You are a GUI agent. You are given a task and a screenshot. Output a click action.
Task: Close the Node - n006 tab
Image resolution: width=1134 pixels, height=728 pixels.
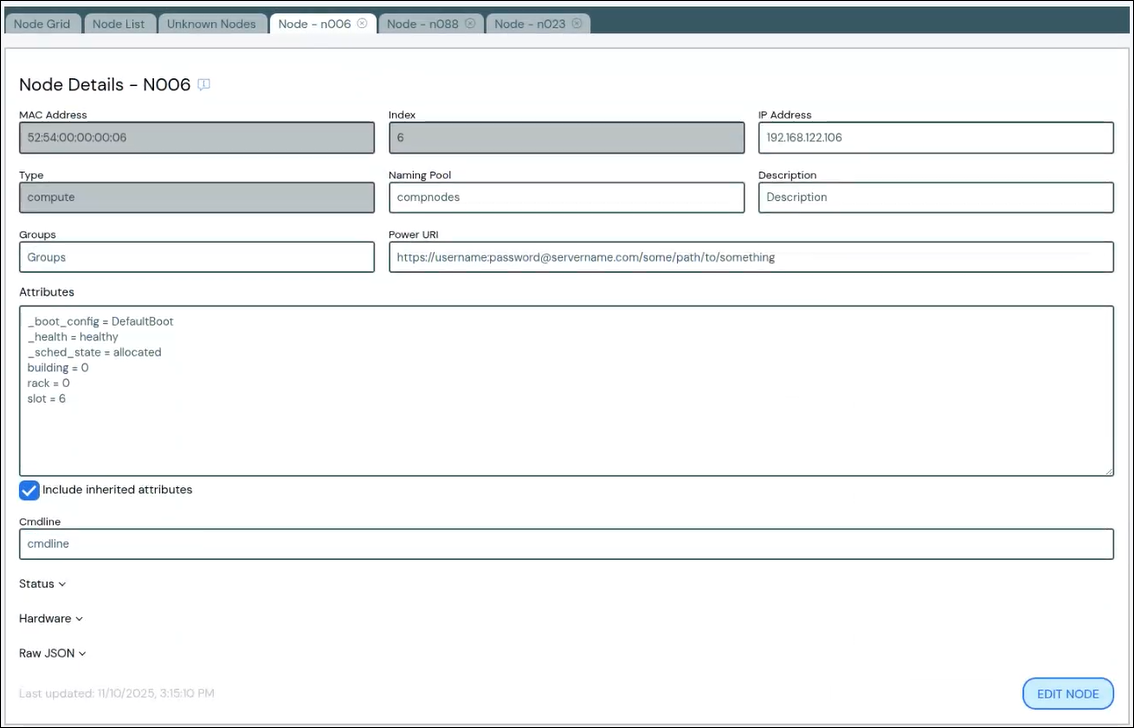pyautogui.click(x=362, y=23)
